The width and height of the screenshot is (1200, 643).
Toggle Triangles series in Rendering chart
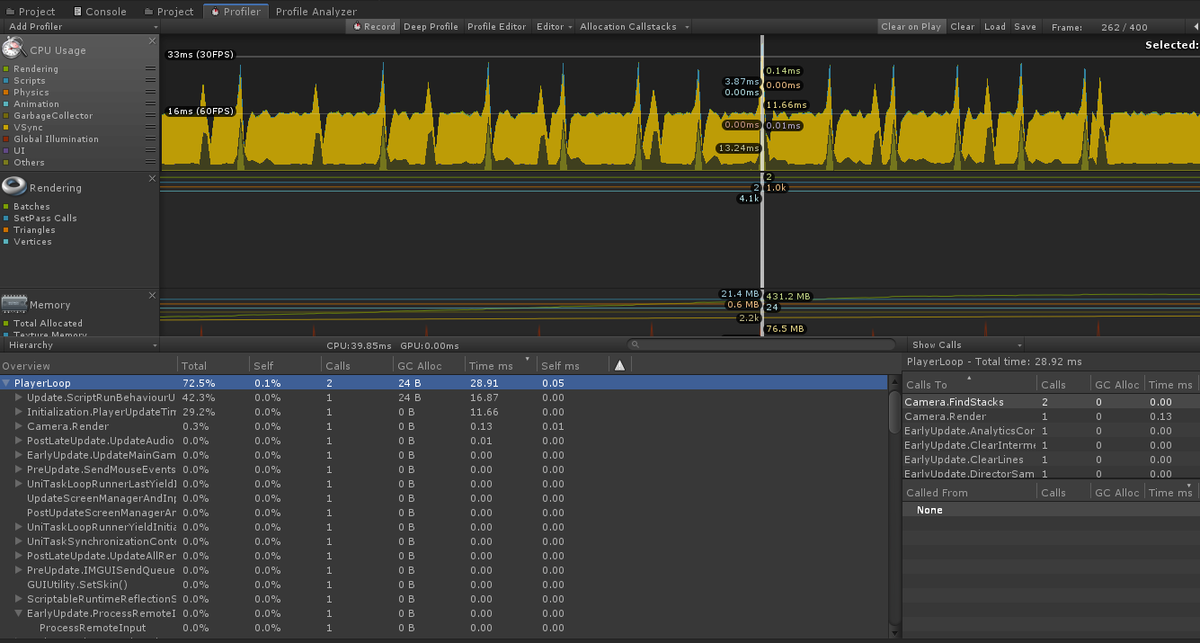30,230
